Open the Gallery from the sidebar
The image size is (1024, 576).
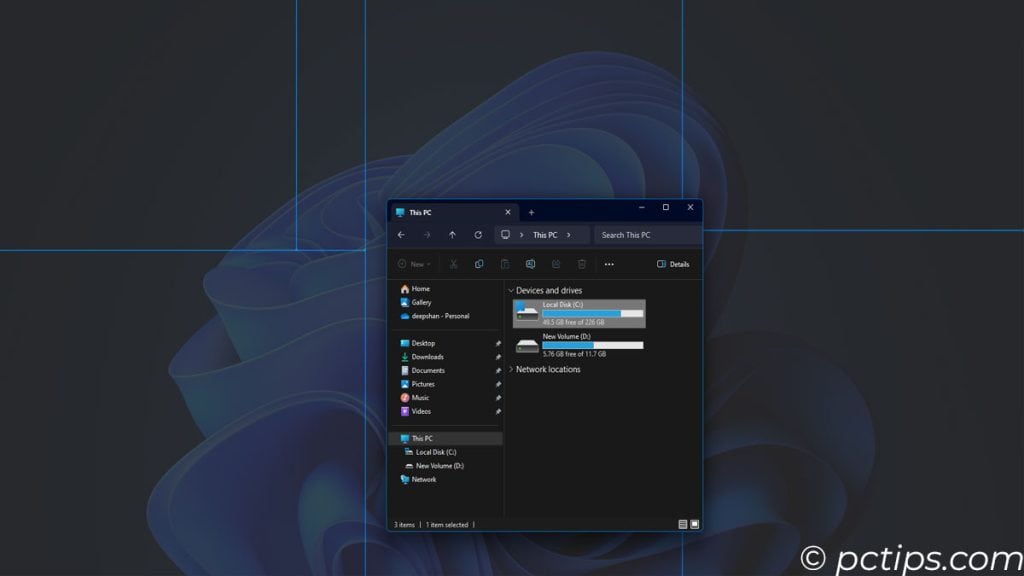pos(421,302)
